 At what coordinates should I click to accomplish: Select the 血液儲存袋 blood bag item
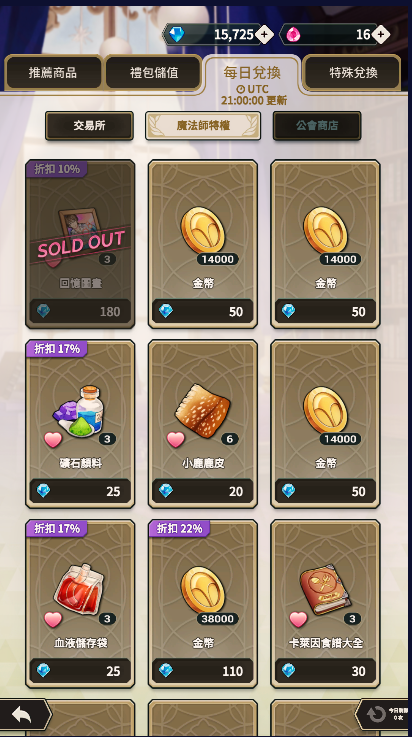point(79,589)
